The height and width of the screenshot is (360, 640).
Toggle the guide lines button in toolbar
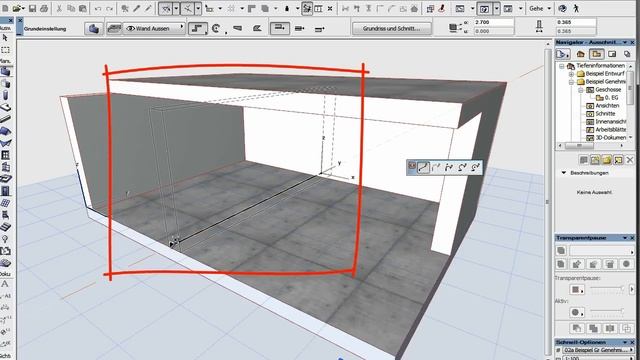point(165,8)
